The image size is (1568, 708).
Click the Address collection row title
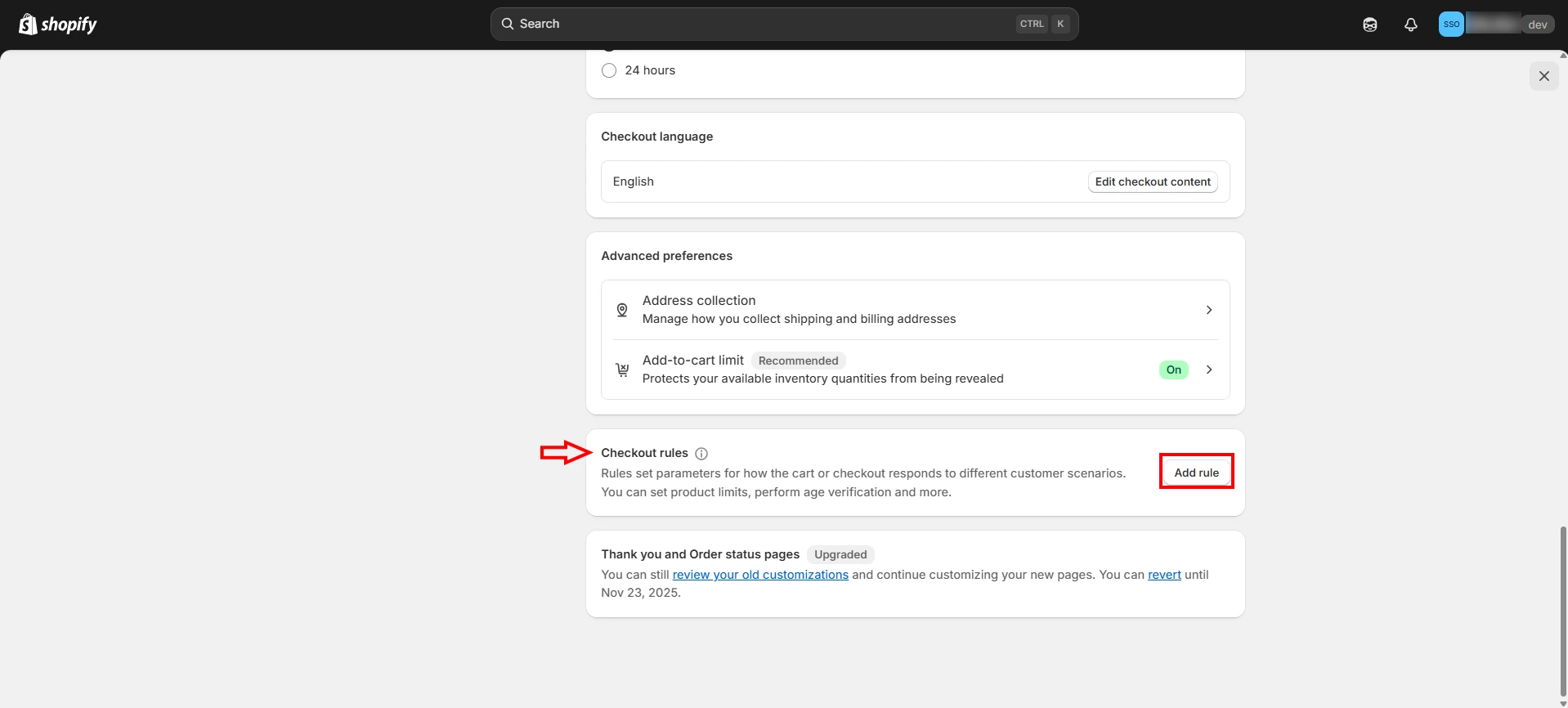(699, 301)
